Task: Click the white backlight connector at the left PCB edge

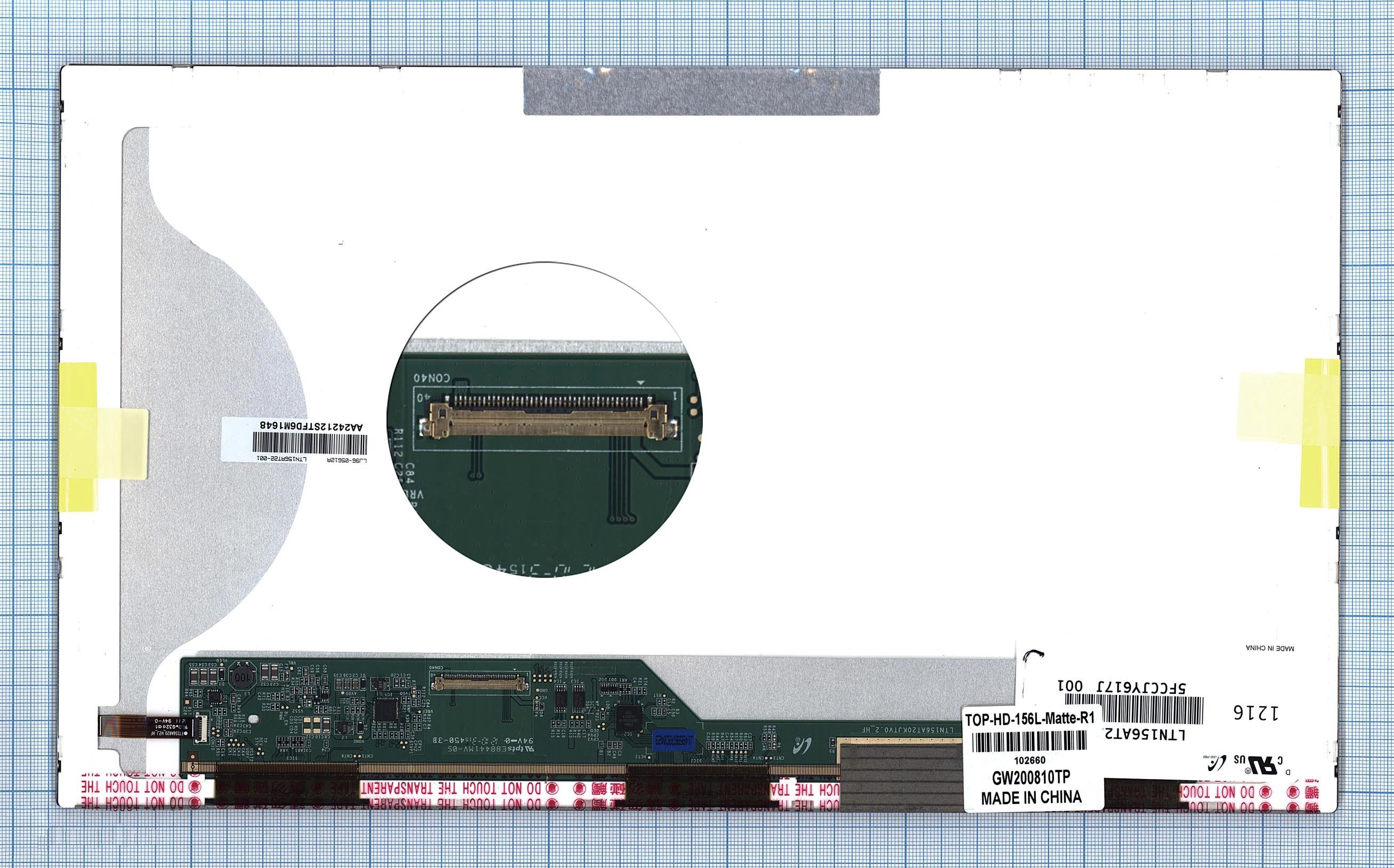Action: point(202,729)
